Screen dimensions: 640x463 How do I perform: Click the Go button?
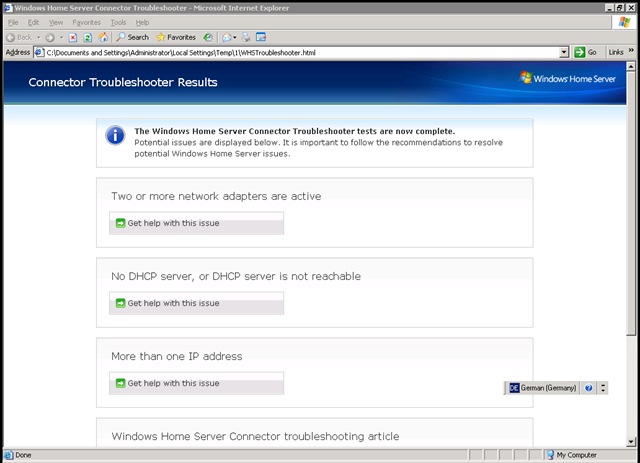tap(586, 52)
